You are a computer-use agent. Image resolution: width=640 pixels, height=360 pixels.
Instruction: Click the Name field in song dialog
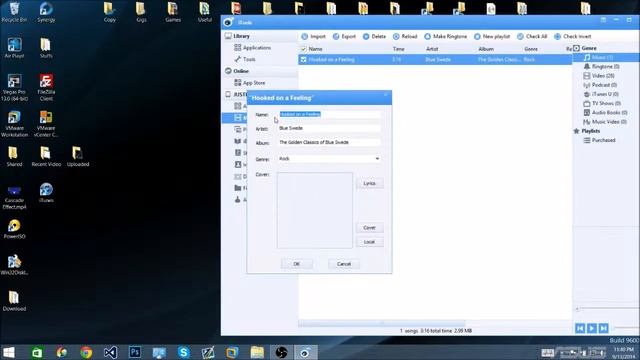coord(329,114)
